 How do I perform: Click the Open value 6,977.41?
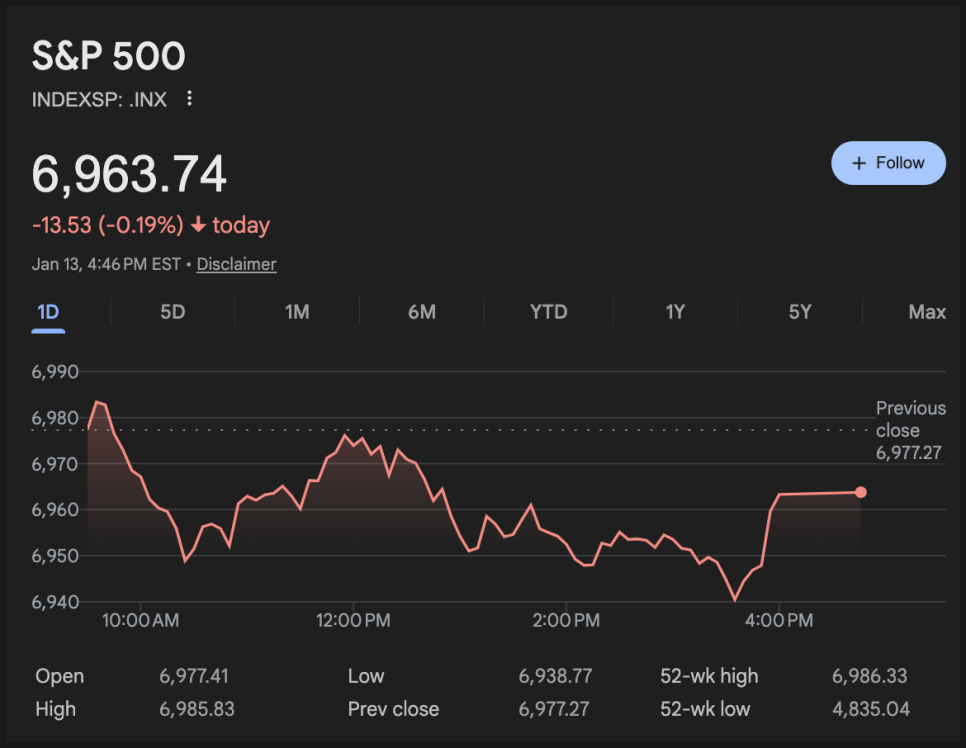pos(194,676)
